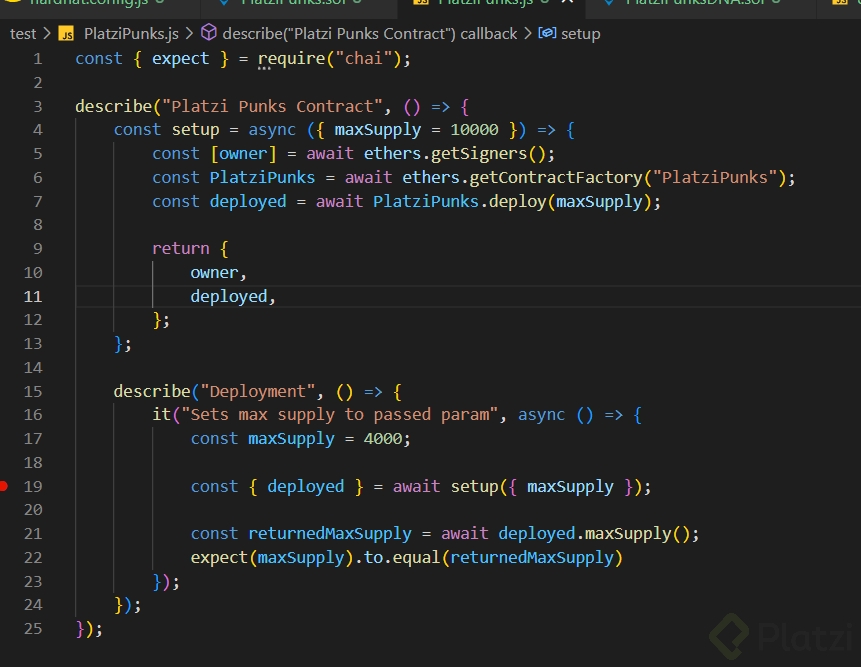Click the variable symbol icon before setup breadcrumb
Viewport: 861px width, 667px height.
pyautogui.click(x=547, y=33)
